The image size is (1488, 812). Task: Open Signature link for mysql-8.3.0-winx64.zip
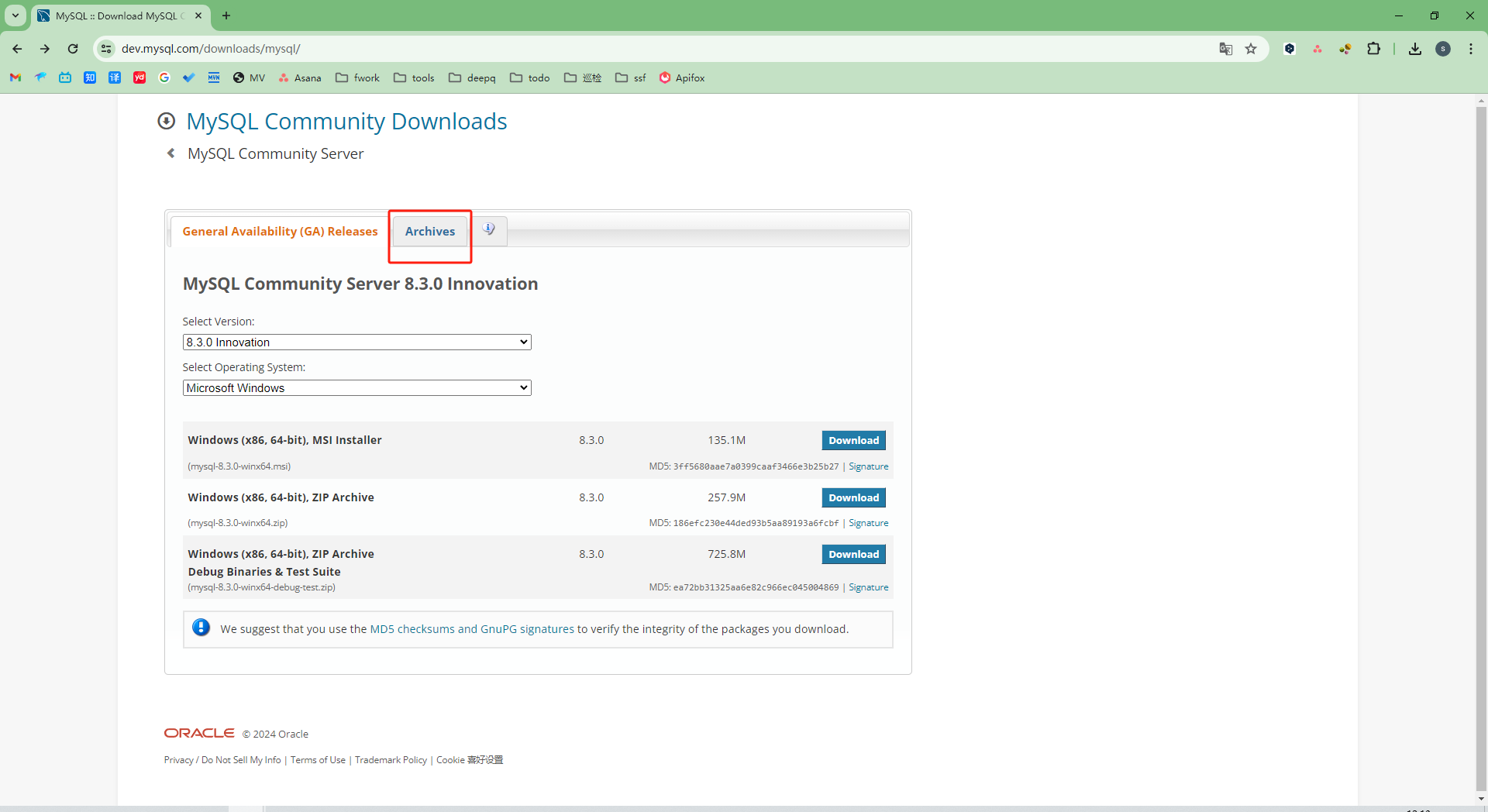(868, 523)
